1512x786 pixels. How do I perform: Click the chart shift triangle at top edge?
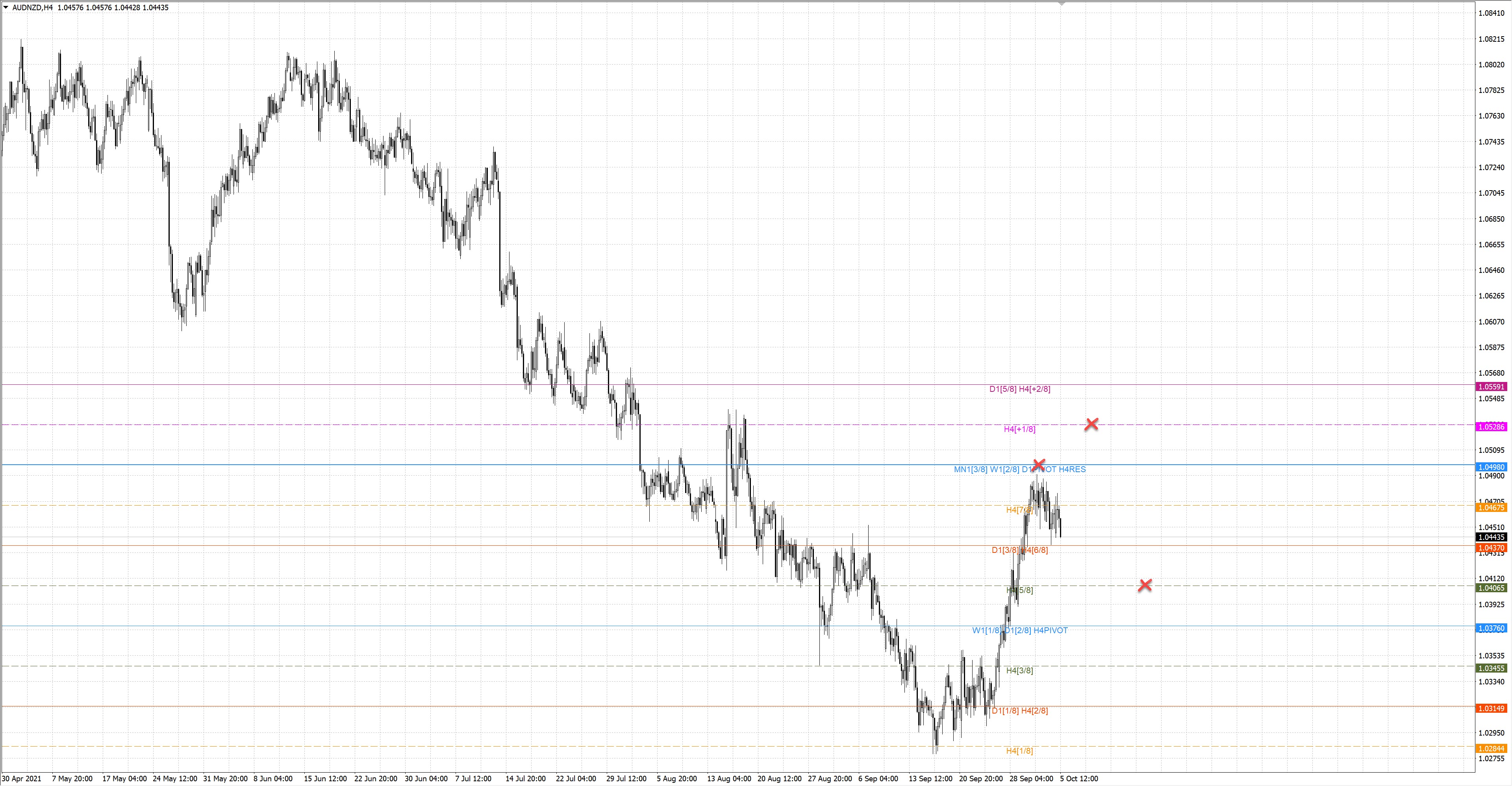[1061, 4]
